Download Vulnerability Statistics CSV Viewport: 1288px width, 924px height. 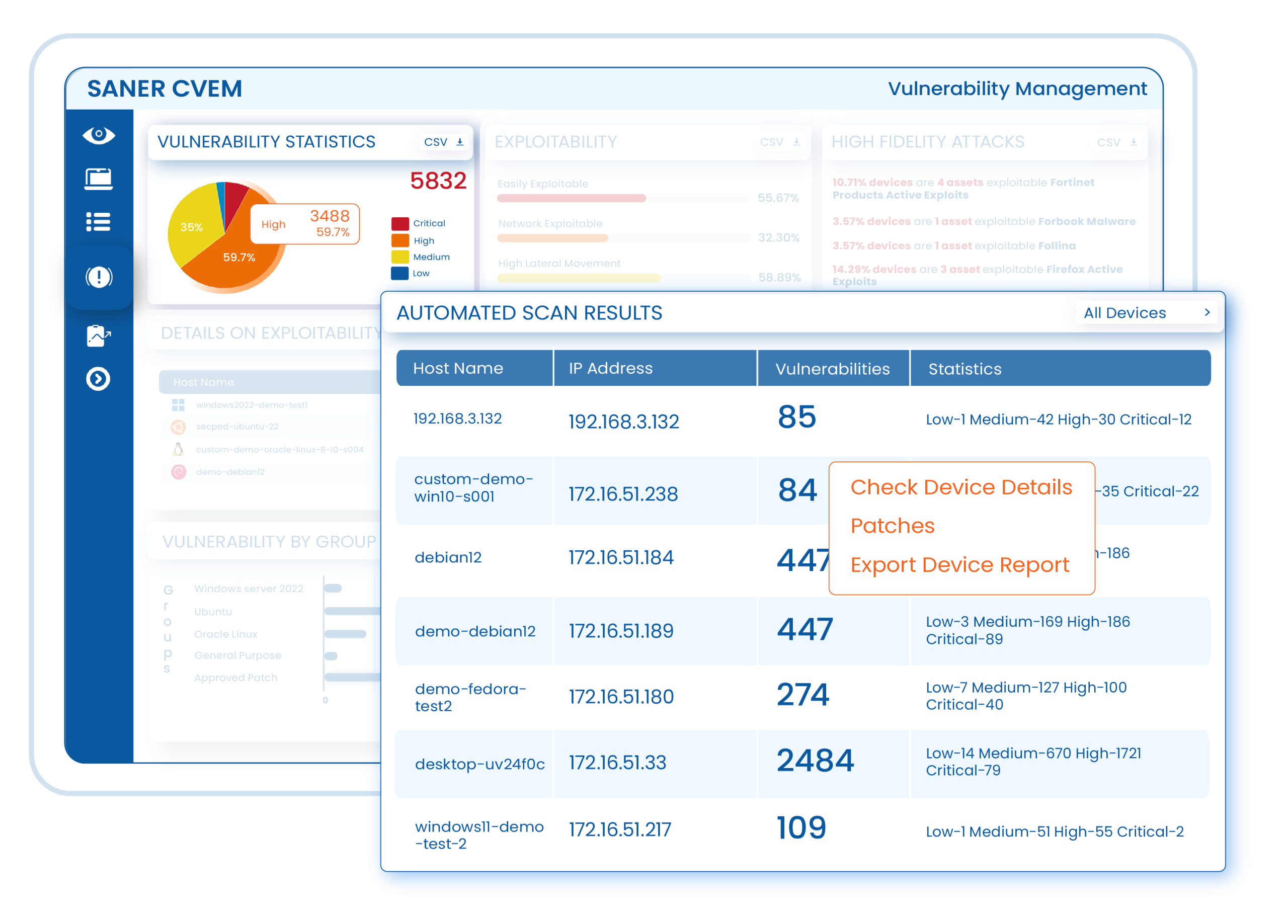tap(444, 142)
